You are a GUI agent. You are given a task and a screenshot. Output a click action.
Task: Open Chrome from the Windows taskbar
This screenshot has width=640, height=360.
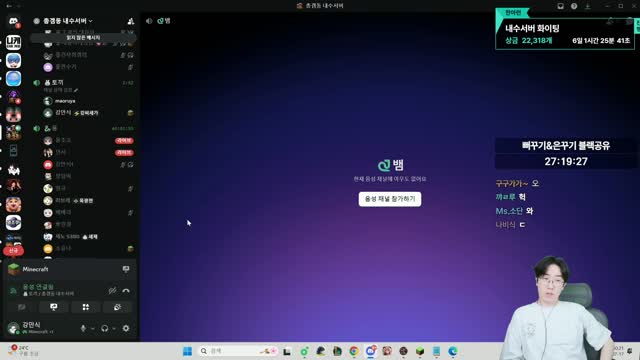(x=354, y=351)
